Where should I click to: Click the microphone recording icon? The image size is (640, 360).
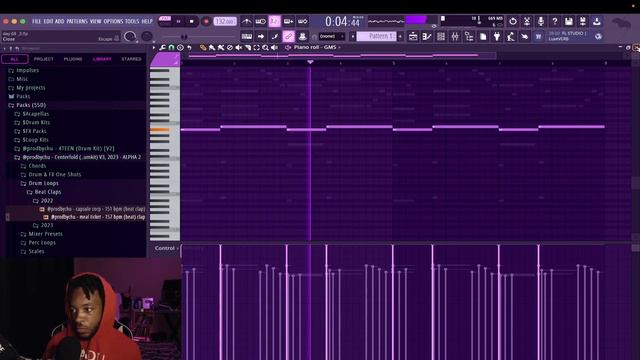[x=541, y=21]
